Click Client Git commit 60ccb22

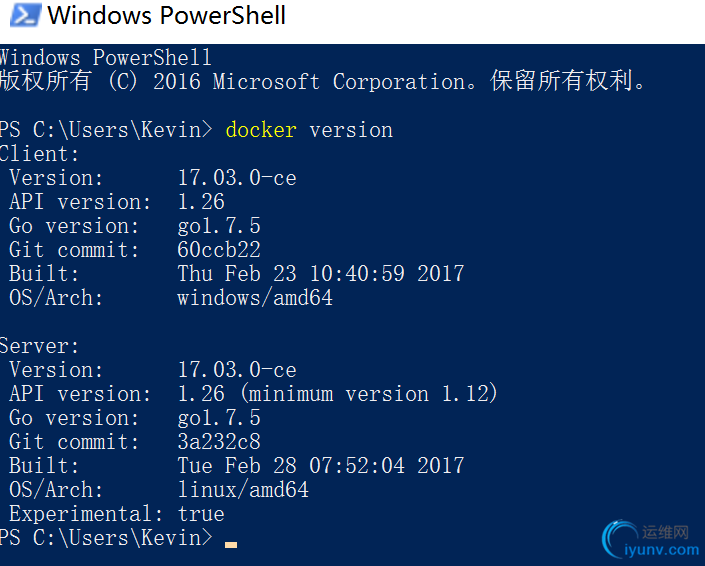coord(219,250)
